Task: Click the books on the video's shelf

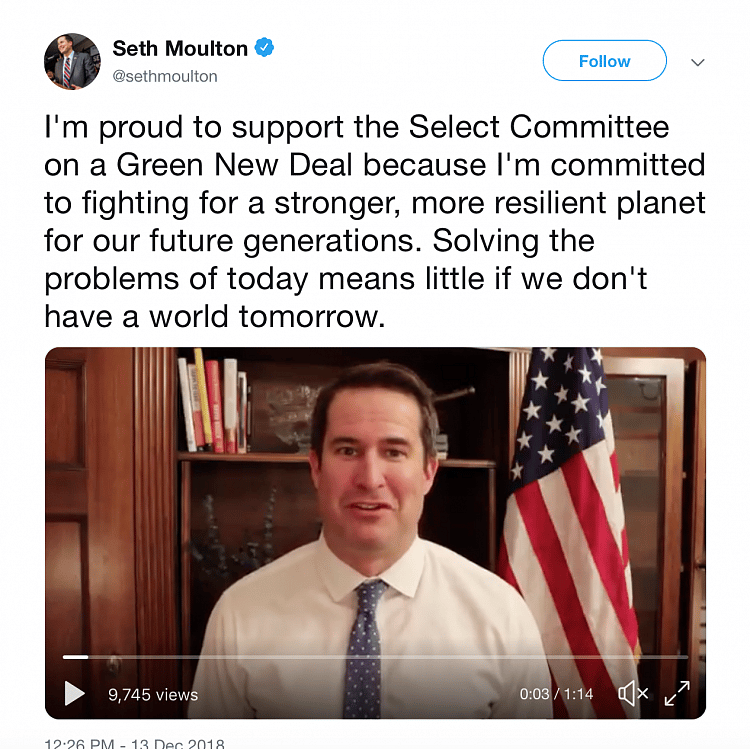Action: [212, 403]
